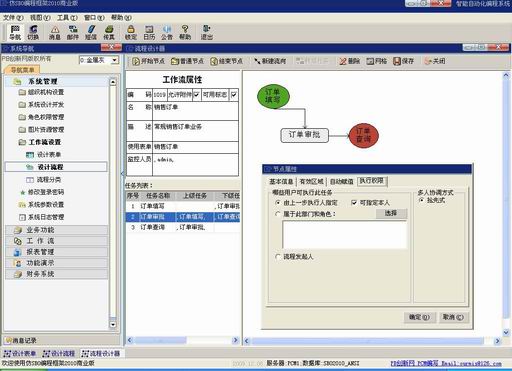Click the 帮助 help question-mark icon
Image resolution: width=512 pixels, height=371 pixels.
pyautogui.click(x=185, y=32)
